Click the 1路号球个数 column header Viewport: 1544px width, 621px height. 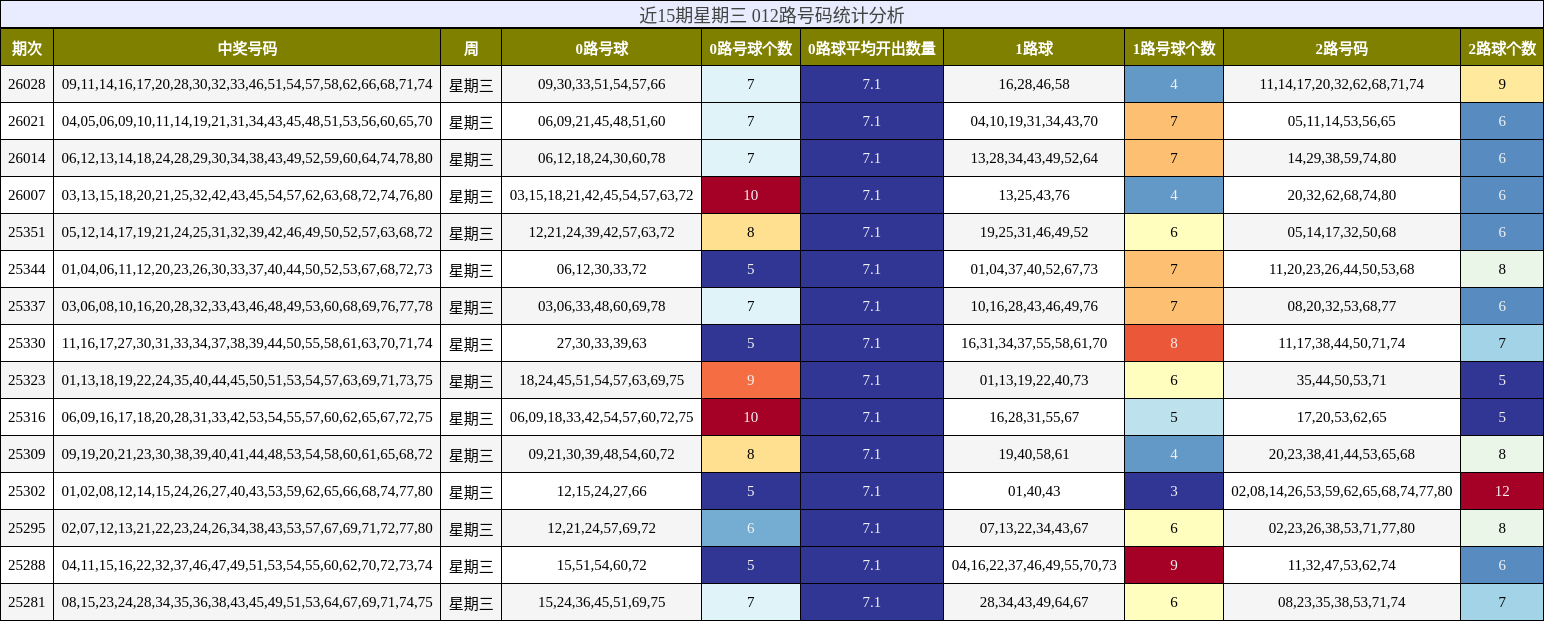point(1172,47)
